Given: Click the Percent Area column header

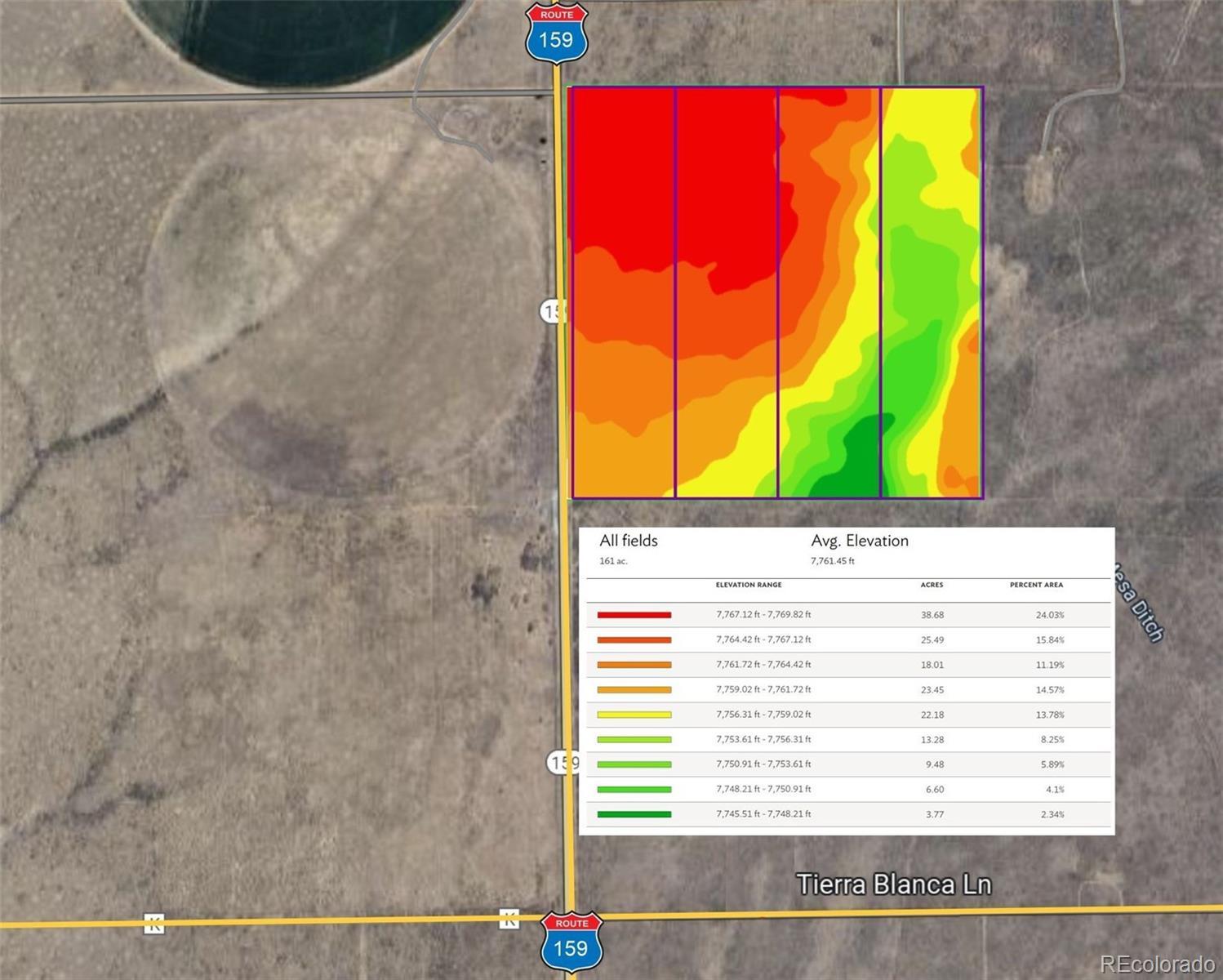Looking at the screenshot, I should (x=1036, y=585).
